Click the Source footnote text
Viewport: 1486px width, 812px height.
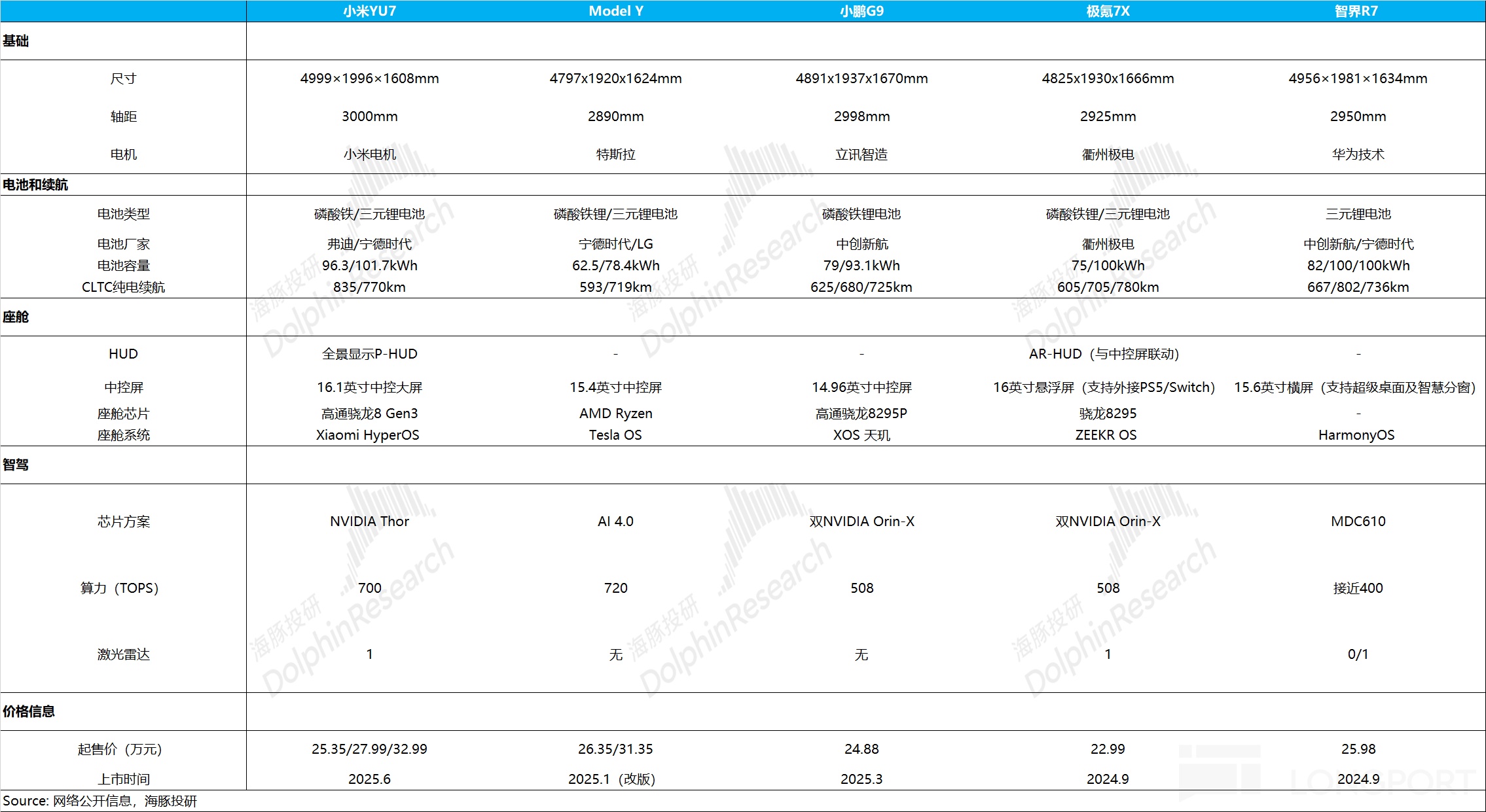pos(100,801)
